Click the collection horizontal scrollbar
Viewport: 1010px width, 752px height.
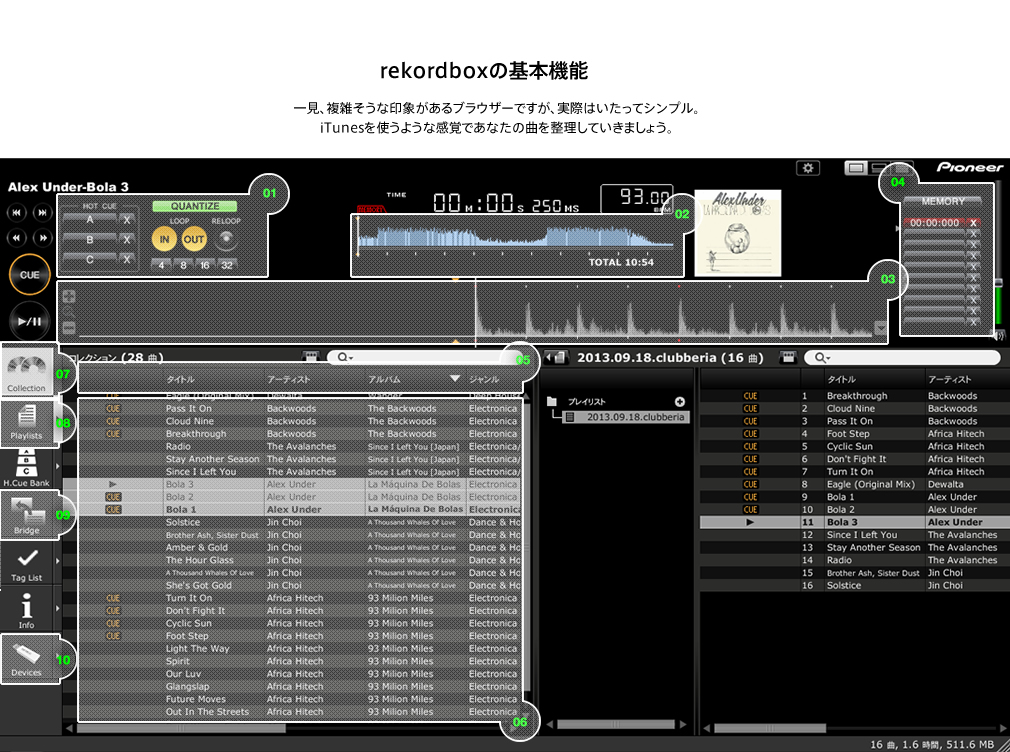[x=181, y=728]
